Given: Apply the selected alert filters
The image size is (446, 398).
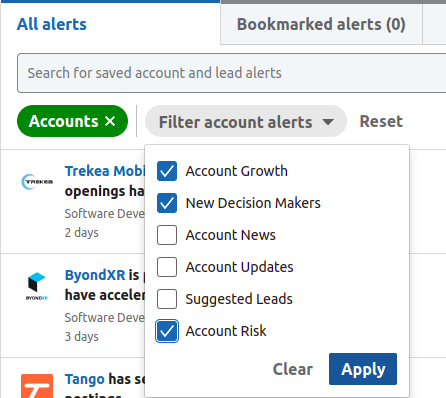Looking at the screenshot, I should pos(363,369).
